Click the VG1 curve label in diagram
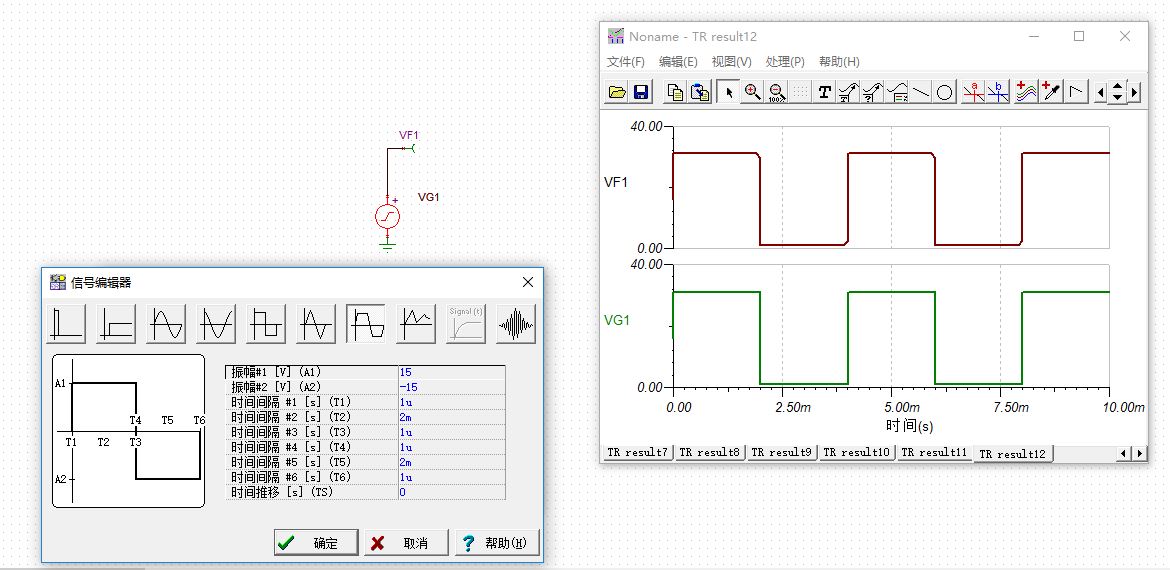1170x570 pixels. point(616,320)
